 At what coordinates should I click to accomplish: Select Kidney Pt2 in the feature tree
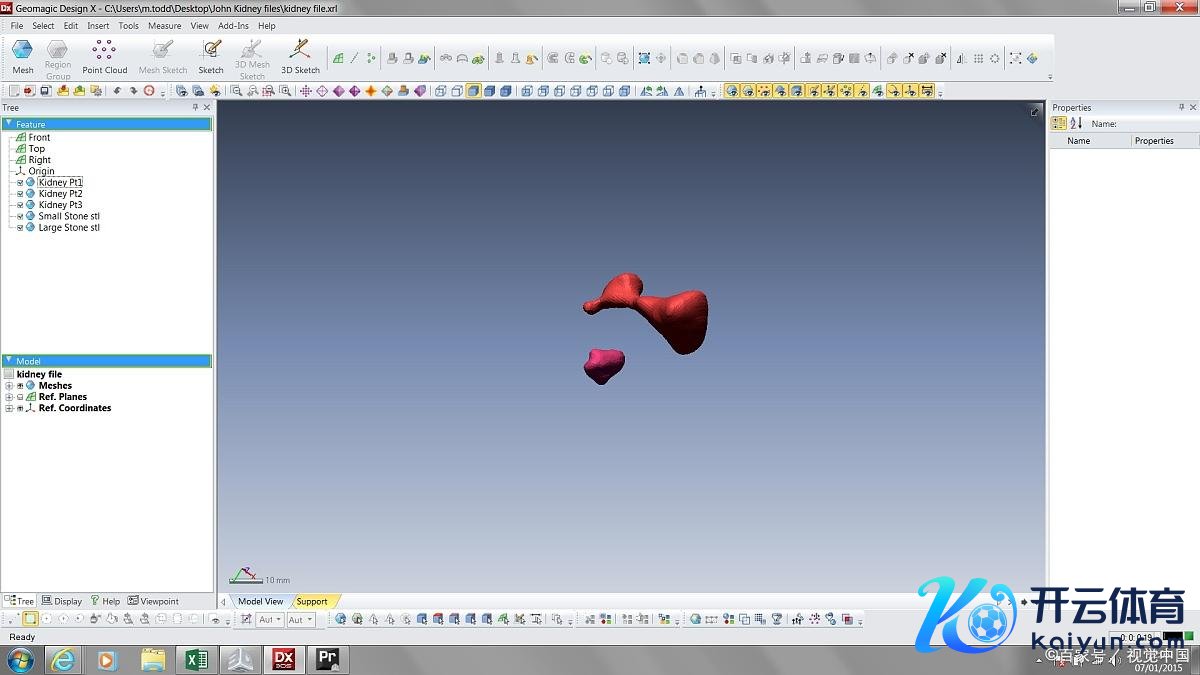60,194
